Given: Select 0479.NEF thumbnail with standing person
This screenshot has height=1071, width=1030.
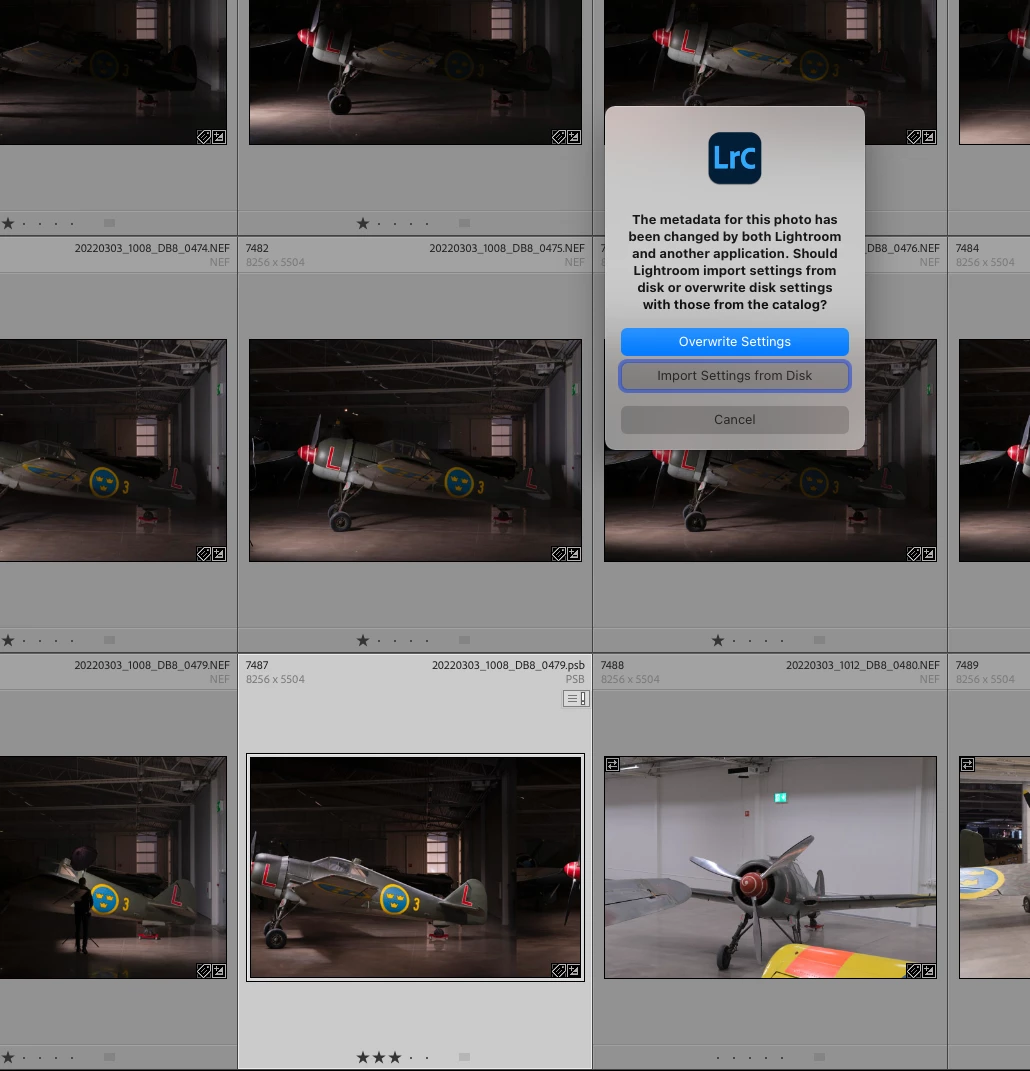Looking at the screenshot, I should click(113, 867).
